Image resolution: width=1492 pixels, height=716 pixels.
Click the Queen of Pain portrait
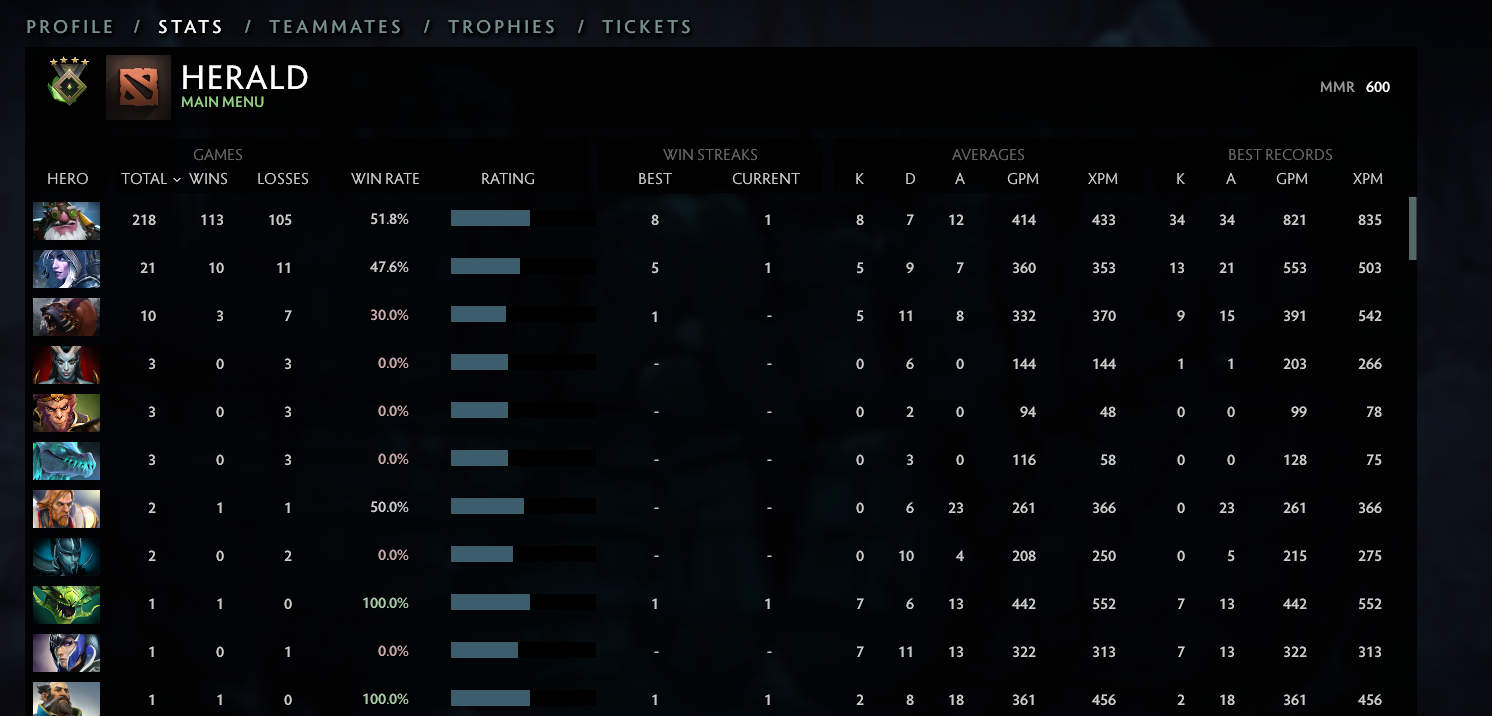pyautogui.click(x=66, y=364)
